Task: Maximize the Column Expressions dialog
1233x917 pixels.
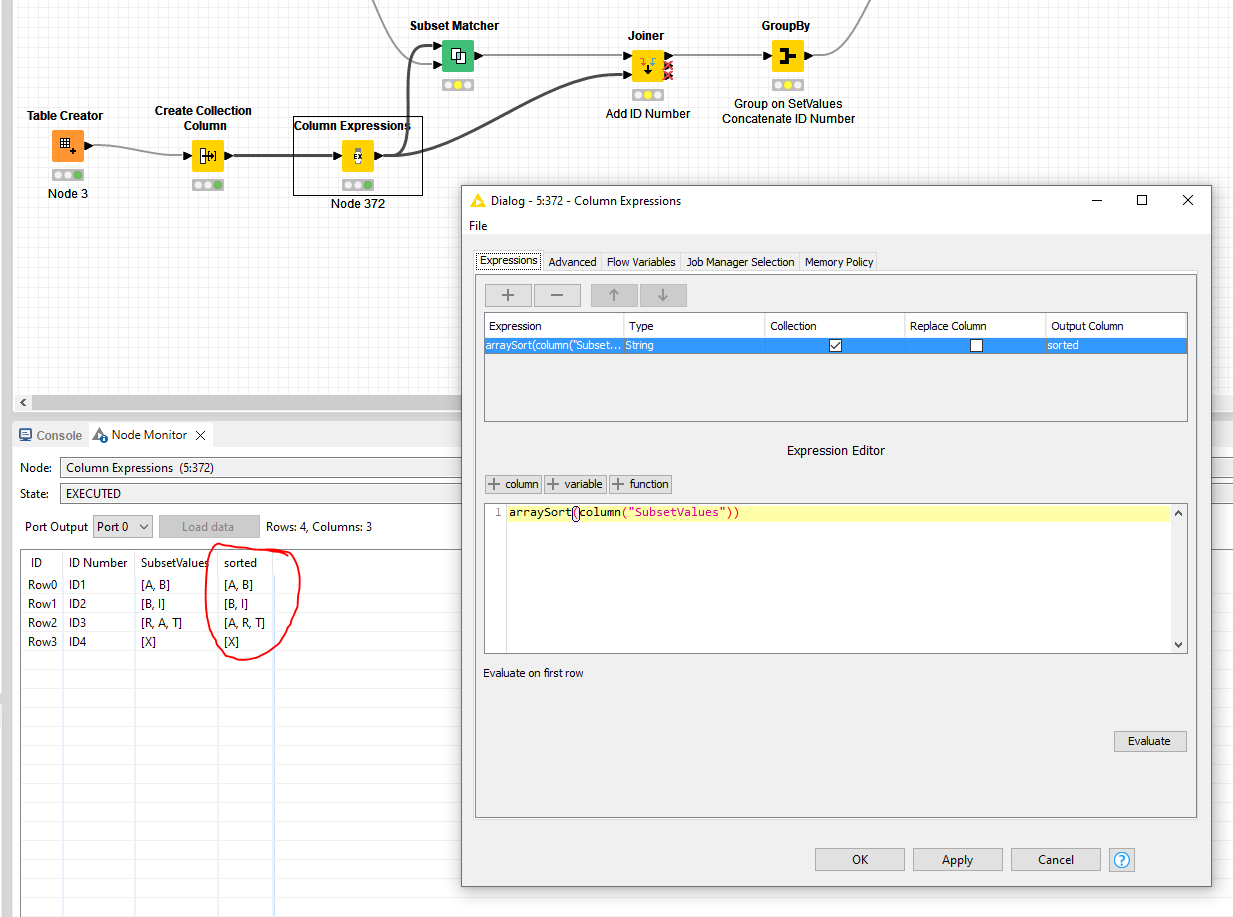Action: [1142, 200]
